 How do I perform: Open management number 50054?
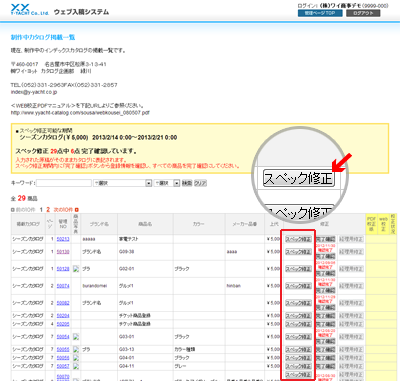63,337
